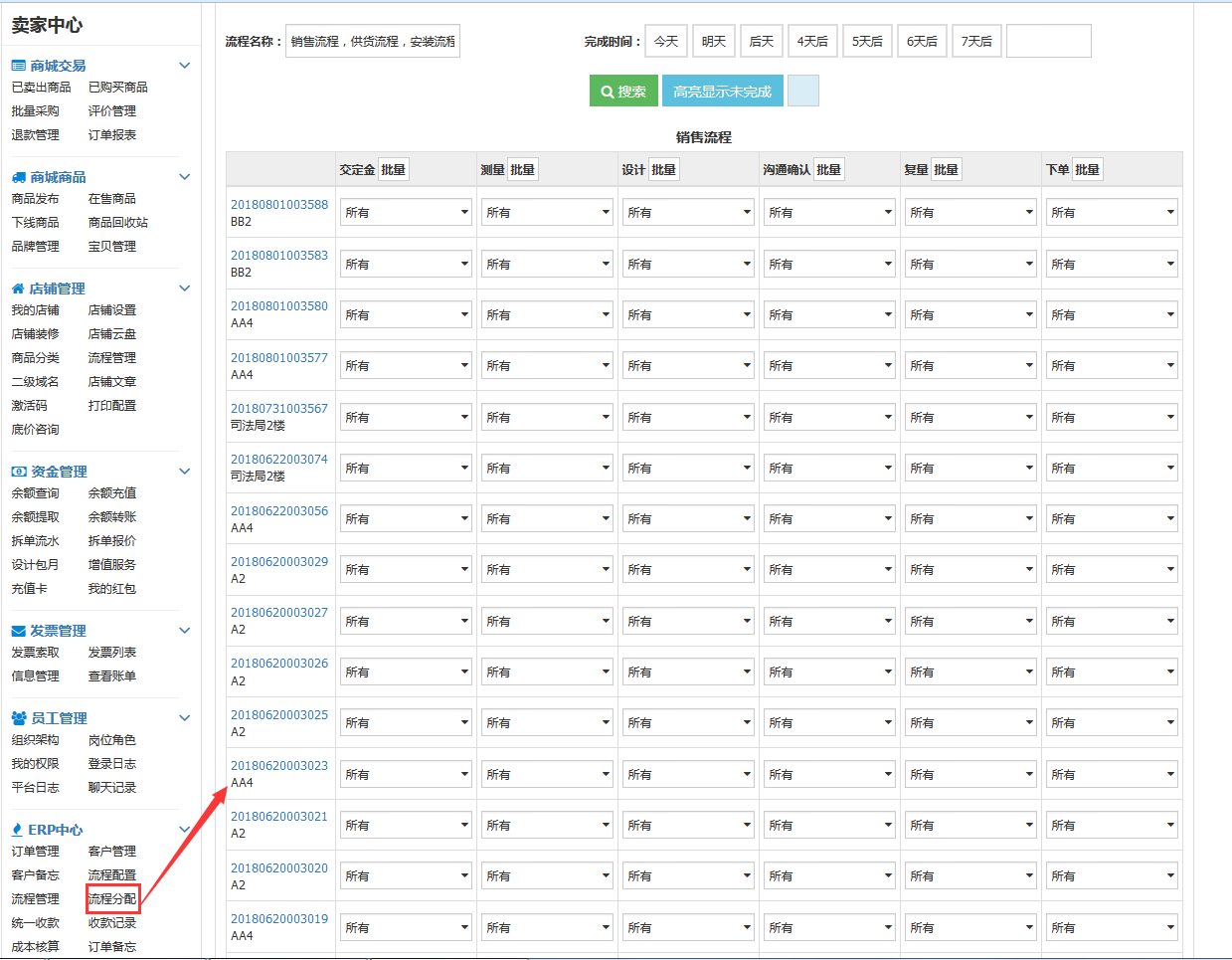Click the 资金管理 money icon
The width and height of the screenshot is (1232, 960).
19,472
